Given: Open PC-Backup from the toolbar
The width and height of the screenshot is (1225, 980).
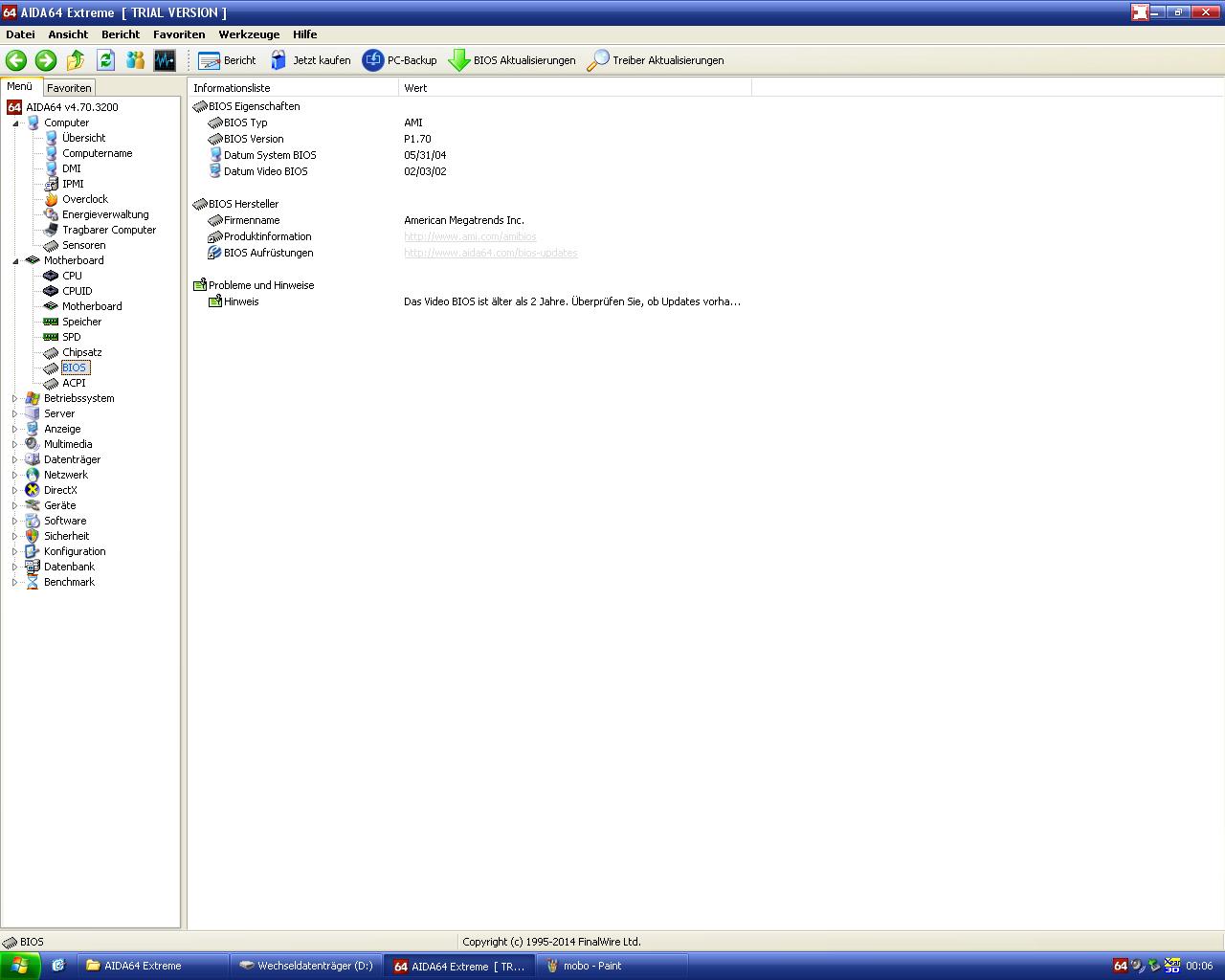Looking at the screenshot, I should (399, 60).
